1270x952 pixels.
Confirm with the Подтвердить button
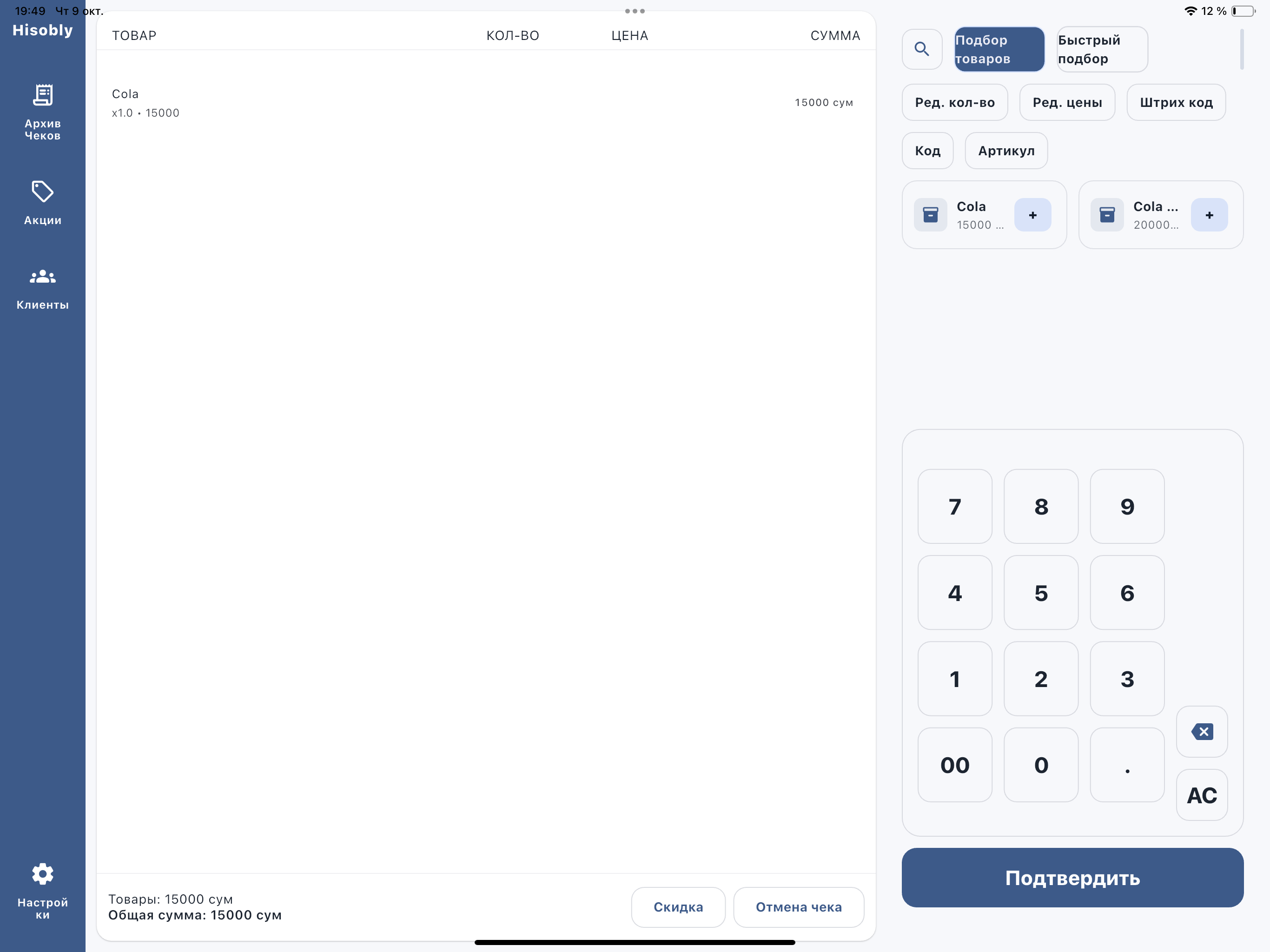pos(1072,878)
